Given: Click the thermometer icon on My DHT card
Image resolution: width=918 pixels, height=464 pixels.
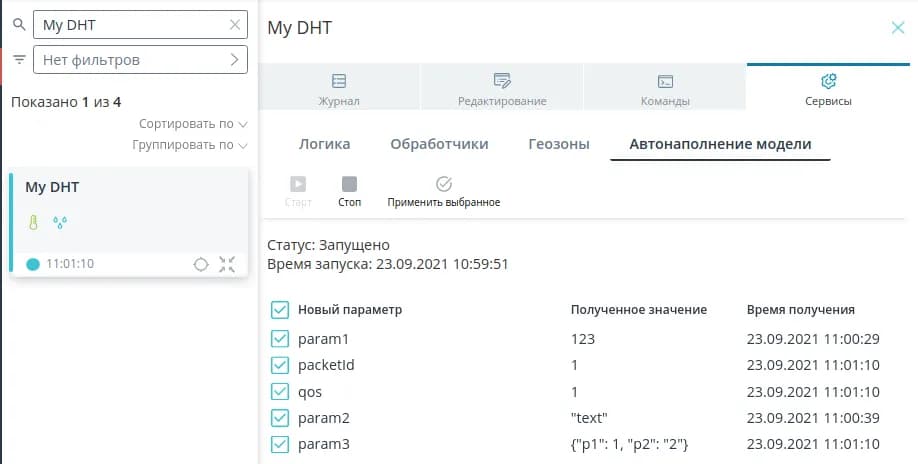Looking at the screenshot, I should pyautogui.click(x=32, y=221).
